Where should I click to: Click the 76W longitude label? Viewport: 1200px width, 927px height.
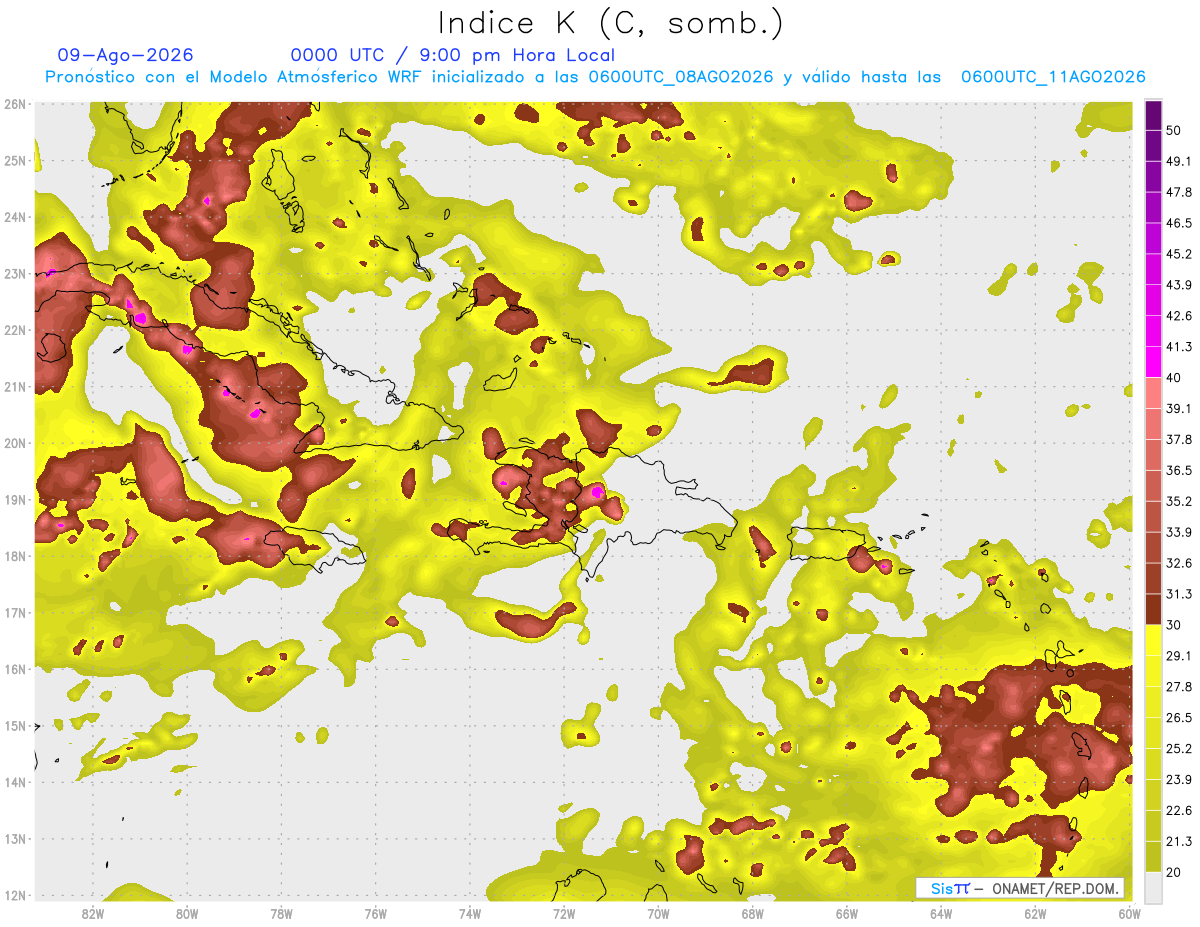[x=375, y=914]
